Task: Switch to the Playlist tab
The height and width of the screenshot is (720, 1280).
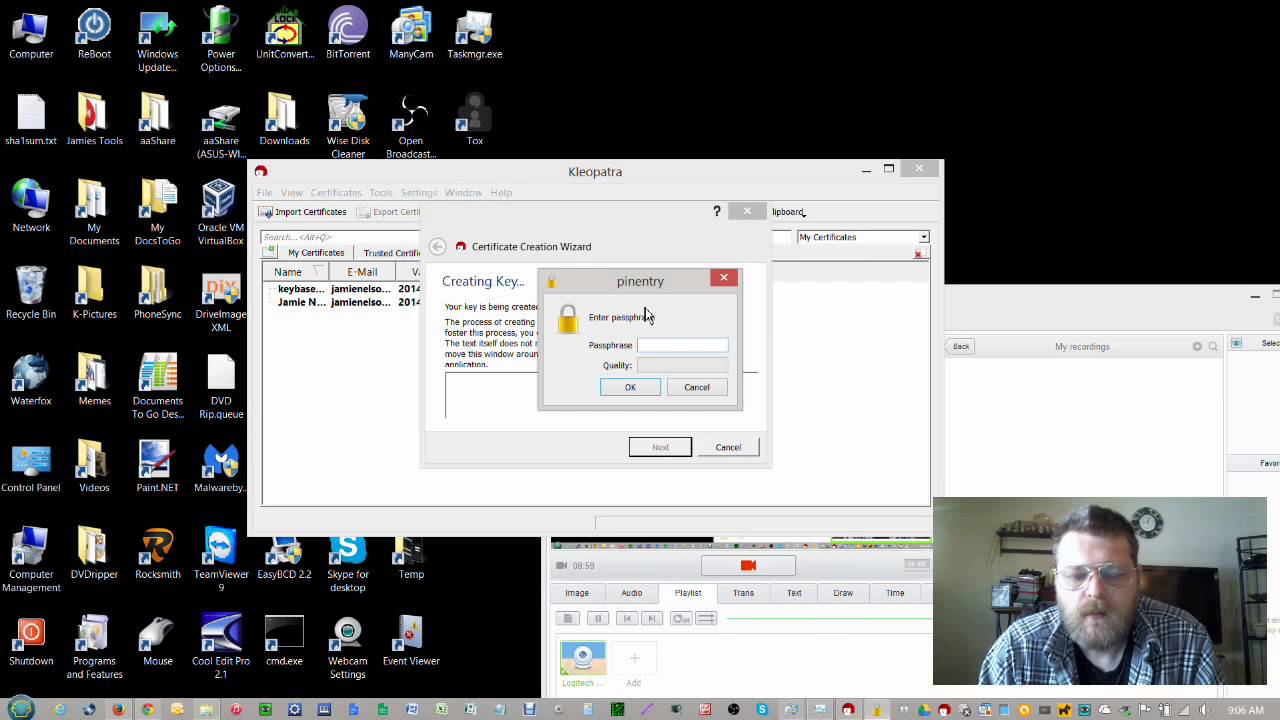Action: (688, 593)
